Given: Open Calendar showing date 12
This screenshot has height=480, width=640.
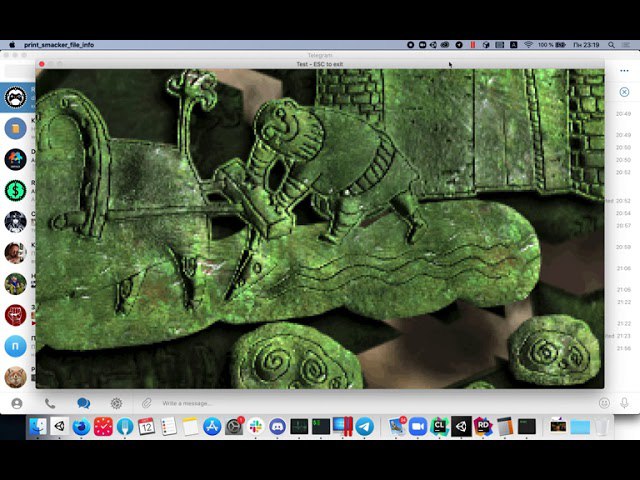Looking at the screenshot, I should tap(147, 427).
